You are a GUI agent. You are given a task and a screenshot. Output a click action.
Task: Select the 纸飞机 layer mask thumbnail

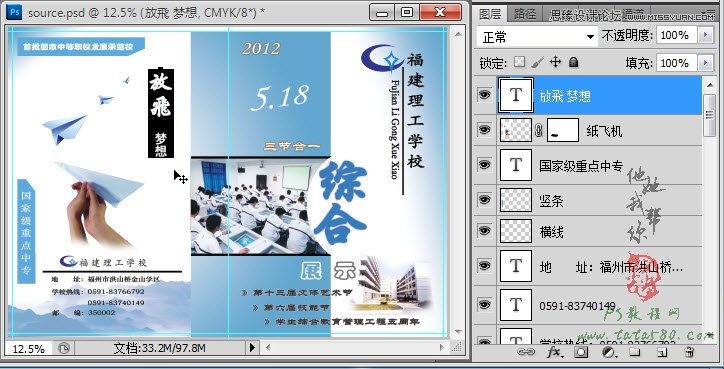tap(563, 130)
